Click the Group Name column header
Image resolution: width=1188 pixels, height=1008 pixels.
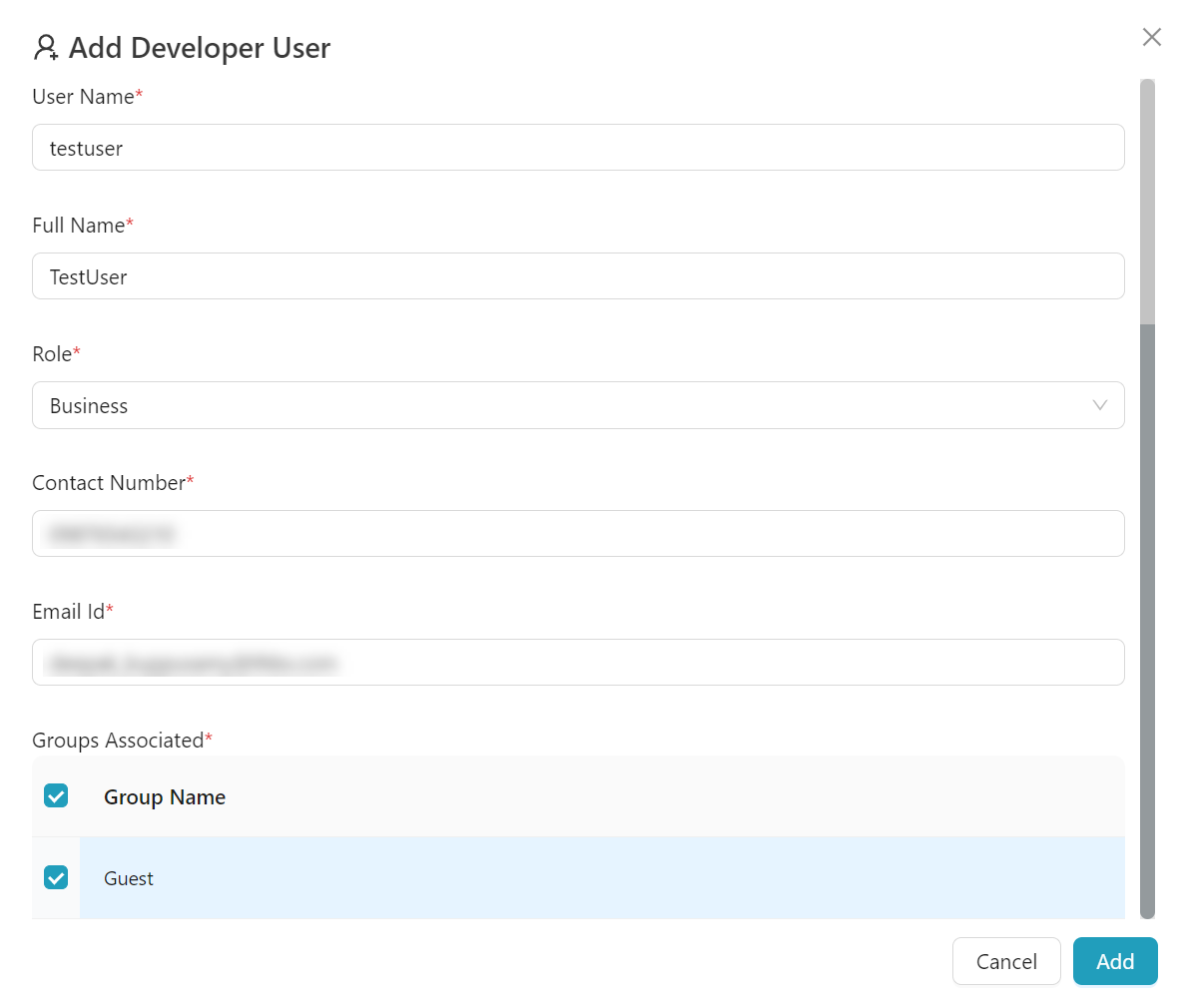coord(165,797)
